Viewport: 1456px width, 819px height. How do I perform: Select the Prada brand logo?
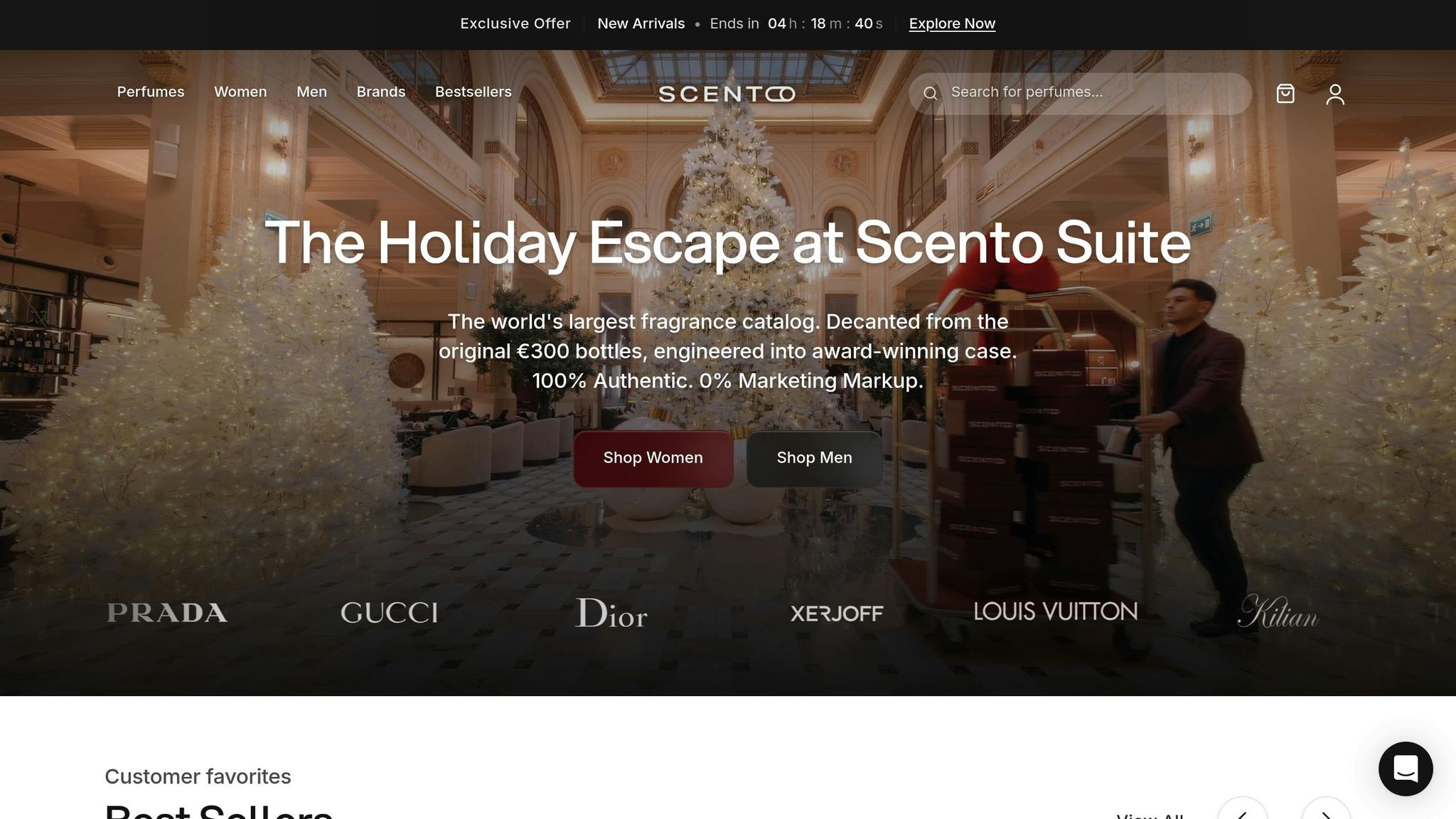click(167, 613)
